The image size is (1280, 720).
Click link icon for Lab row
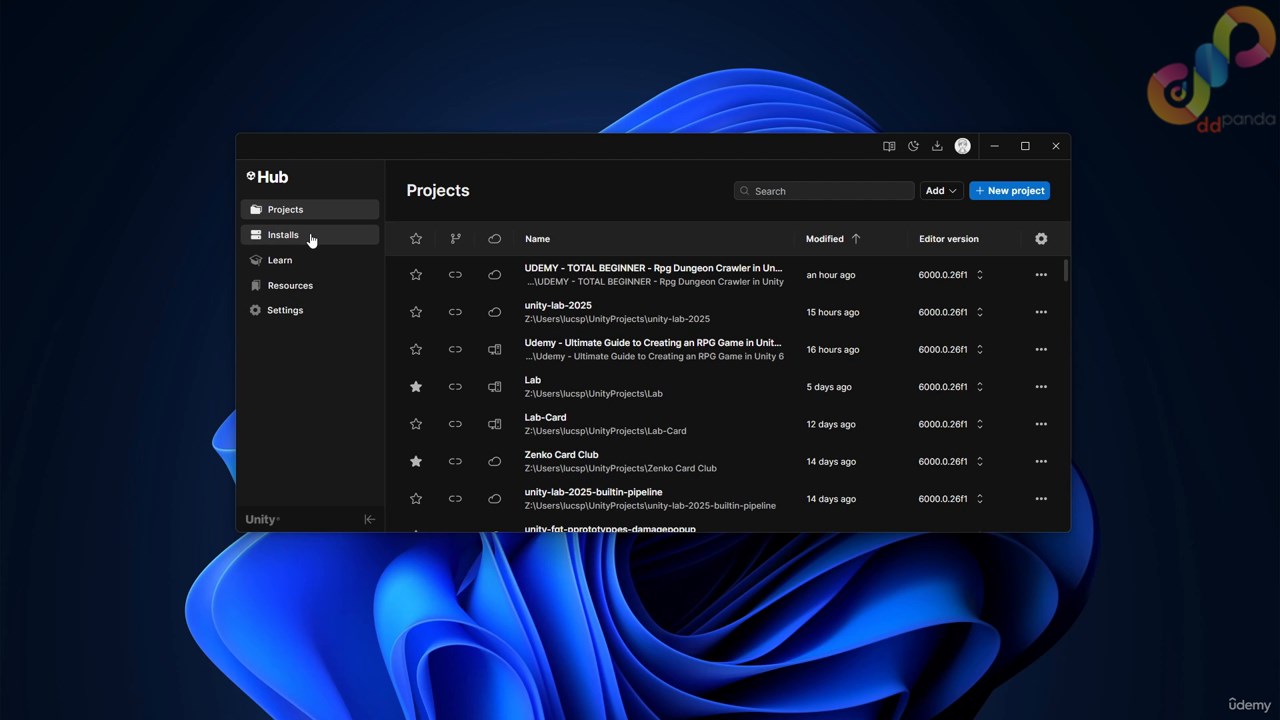tap(455, 387)
